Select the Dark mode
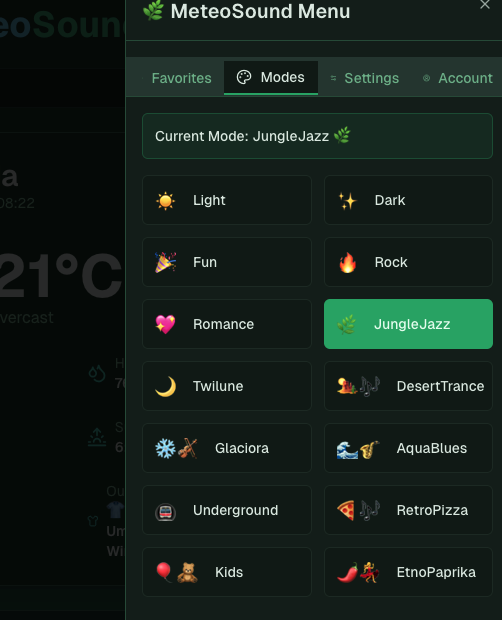Image resolution: width=502 pixels, height=620 pixels. (x=408, y=200)
